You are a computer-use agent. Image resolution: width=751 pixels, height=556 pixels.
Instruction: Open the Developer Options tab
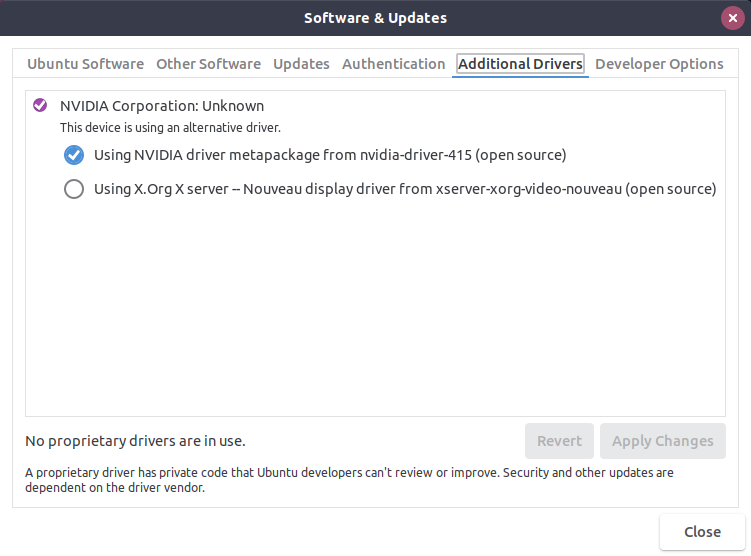(x=659, y=64)
